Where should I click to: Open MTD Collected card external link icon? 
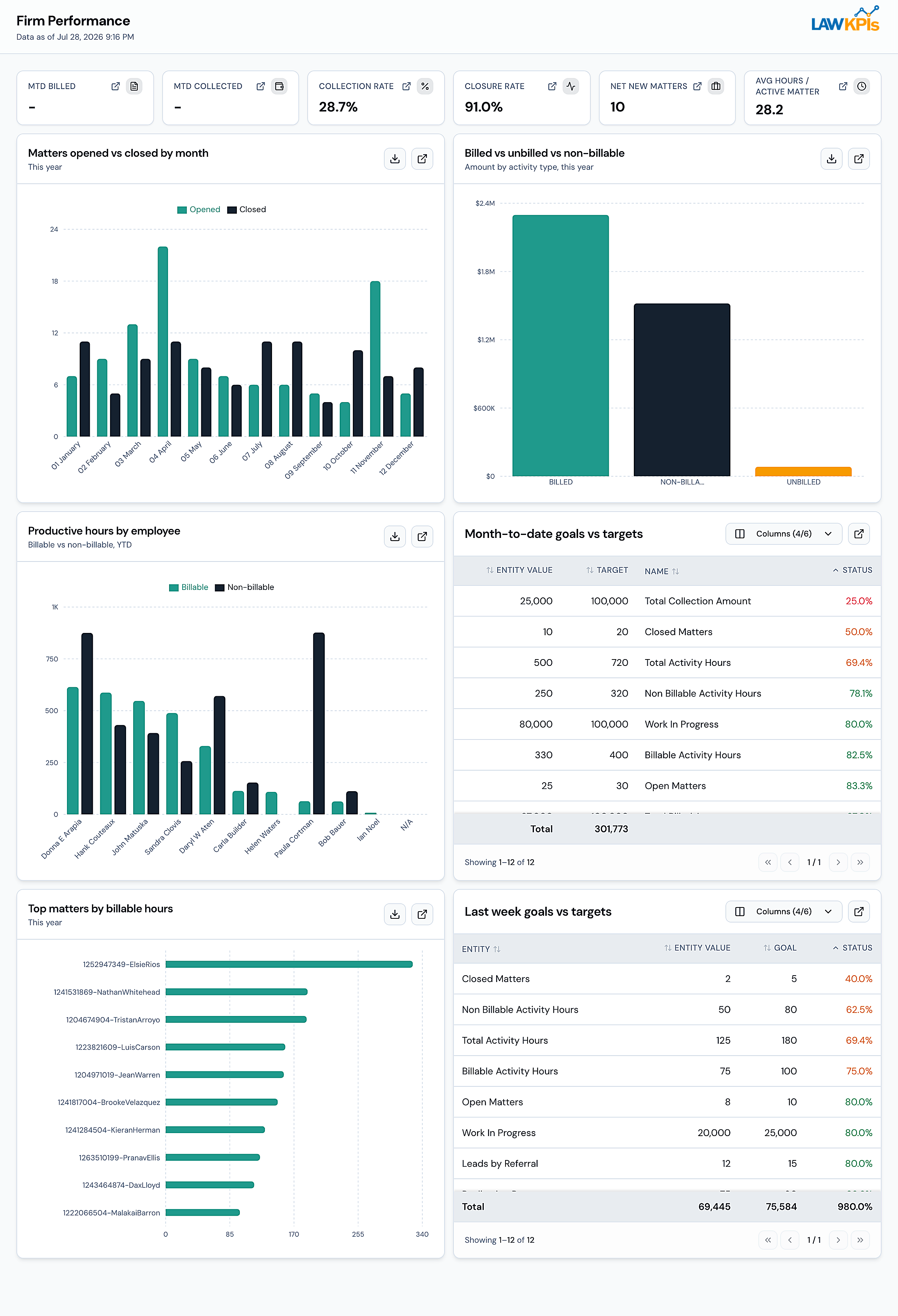pyautogui.click(x=261, y=86)
